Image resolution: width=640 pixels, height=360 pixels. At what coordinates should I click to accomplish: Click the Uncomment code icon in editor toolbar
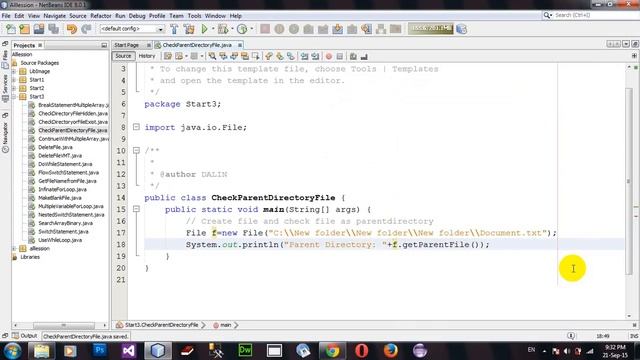pos(364,56)
